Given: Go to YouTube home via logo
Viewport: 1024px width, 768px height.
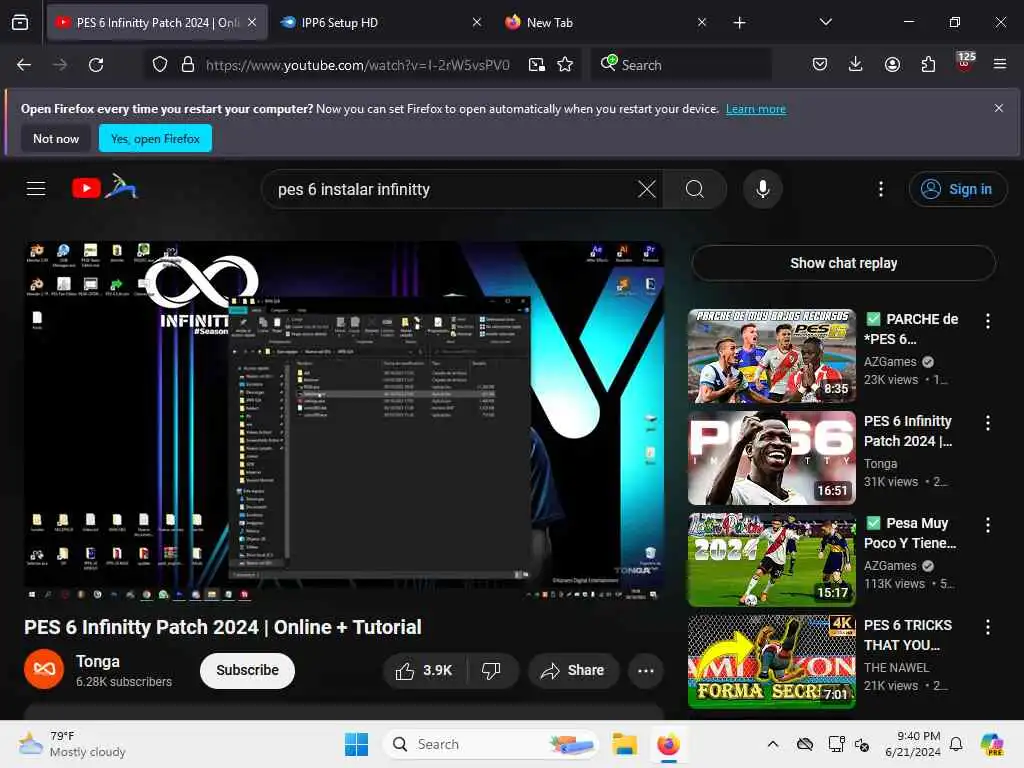Looking at the screenshot, I should pyautogui.click(x=104, y=188).
